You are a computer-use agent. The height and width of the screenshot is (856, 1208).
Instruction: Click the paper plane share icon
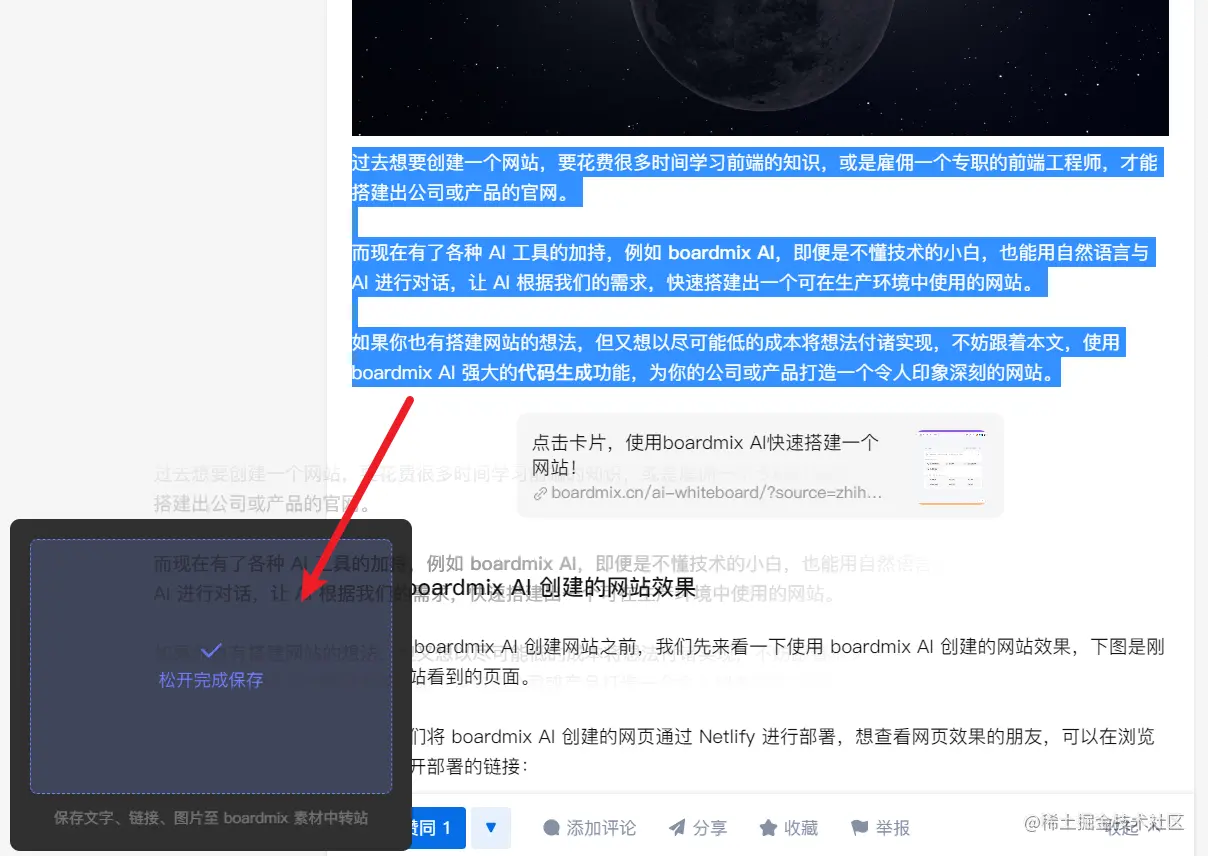(677, 828)
